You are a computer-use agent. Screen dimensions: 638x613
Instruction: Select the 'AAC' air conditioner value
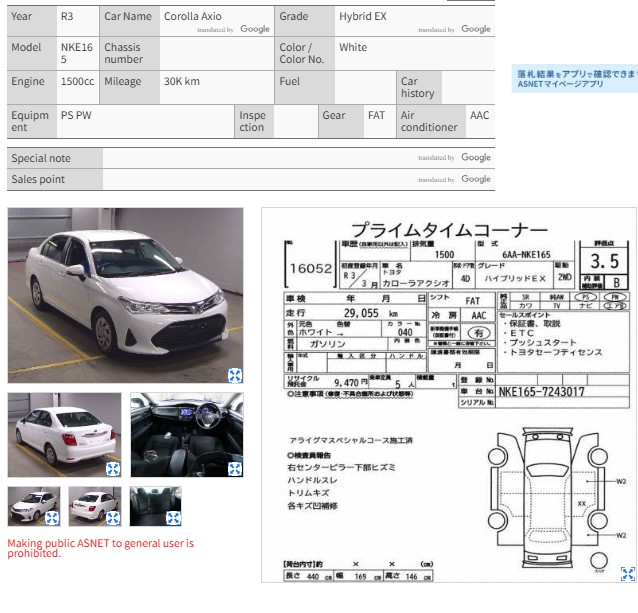(x=479, y=116)
